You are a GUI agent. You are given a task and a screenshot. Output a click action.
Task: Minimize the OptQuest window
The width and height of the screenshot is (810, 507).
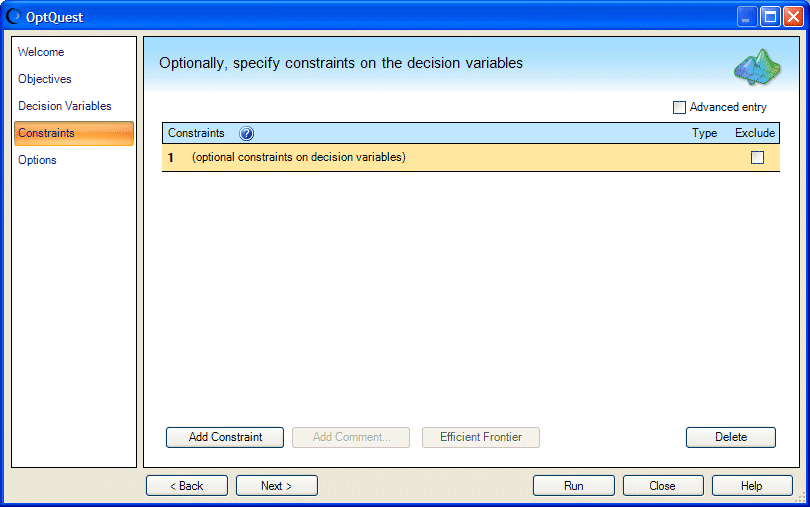[746, 17]
